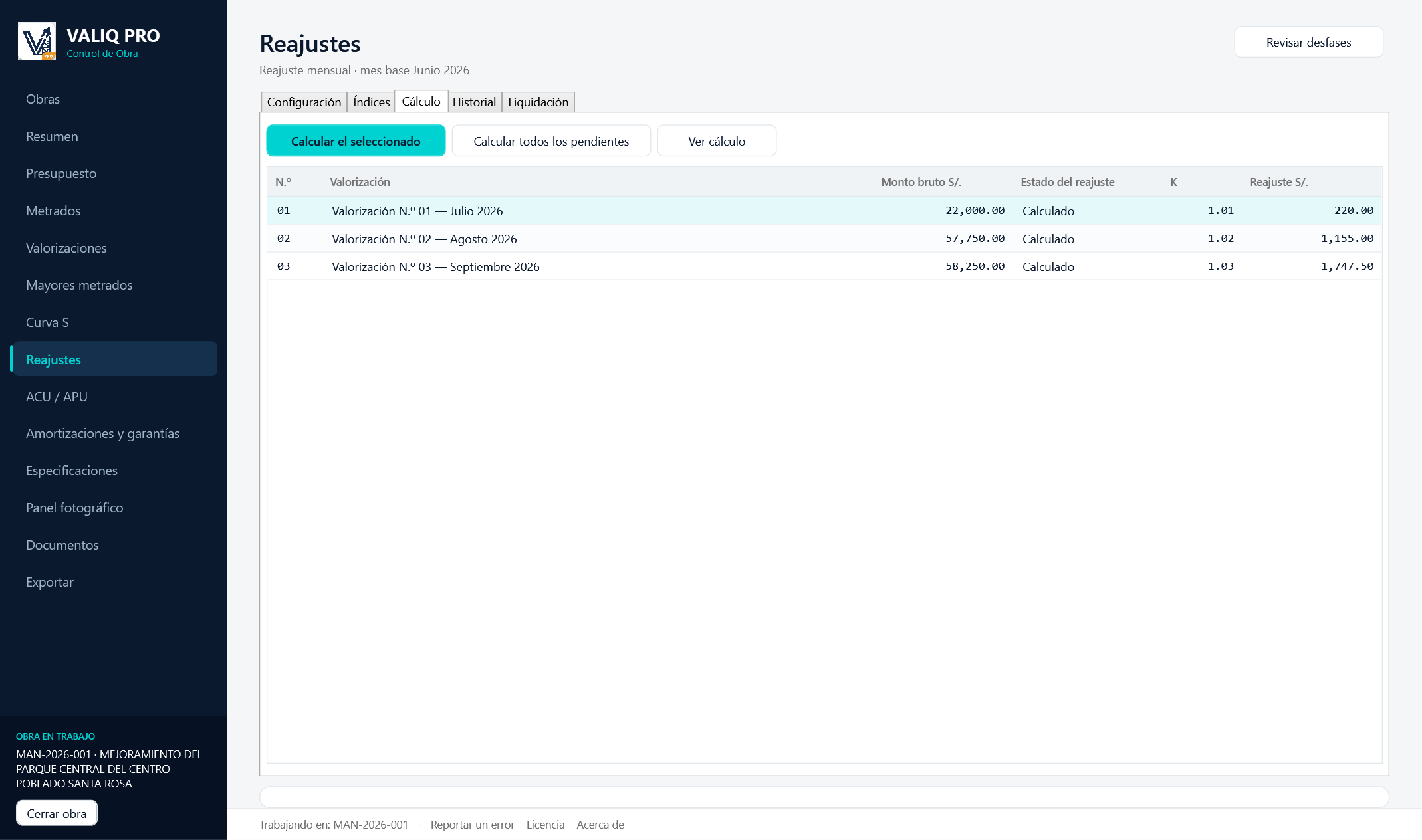The image size is (1422, 840).
Task: Go to Resumen in sidebar
Action: (52, 136)
